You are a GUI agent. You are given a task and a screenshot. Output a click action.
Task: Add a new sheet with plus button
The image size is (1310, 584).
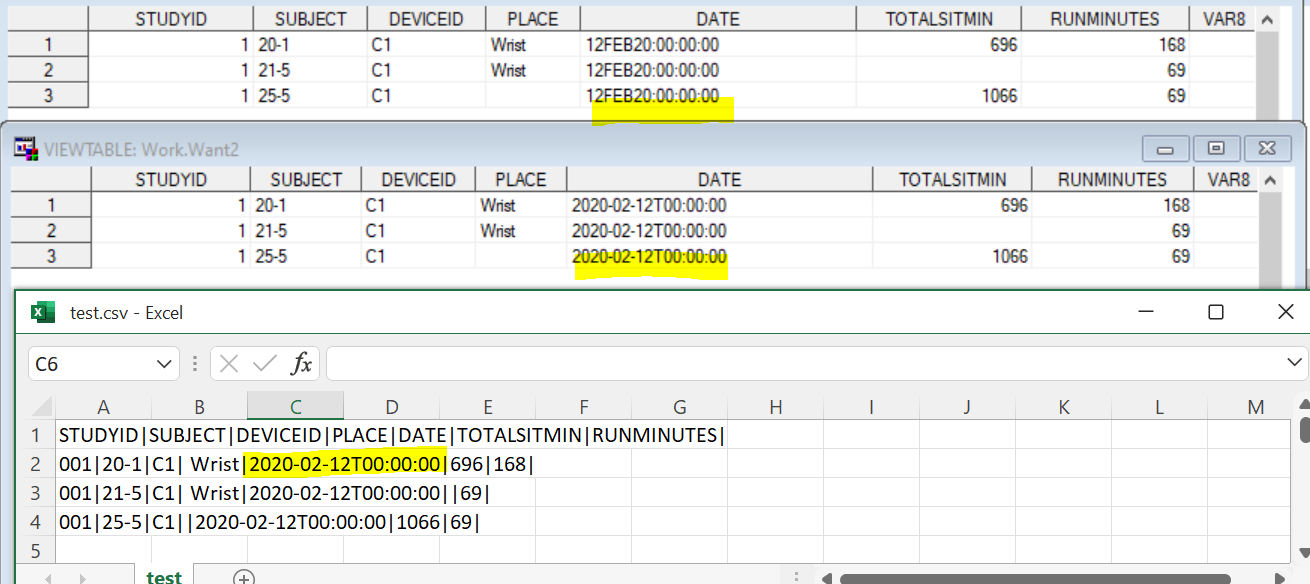[x=244, y=577]
